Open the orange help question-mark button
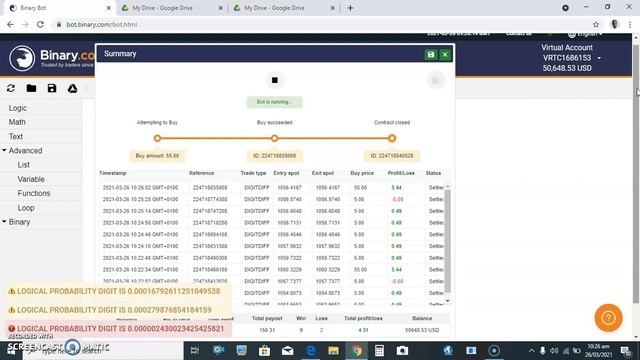Viewport: 640px width, 360px height. pyautogui.click(x=608, y=318)
